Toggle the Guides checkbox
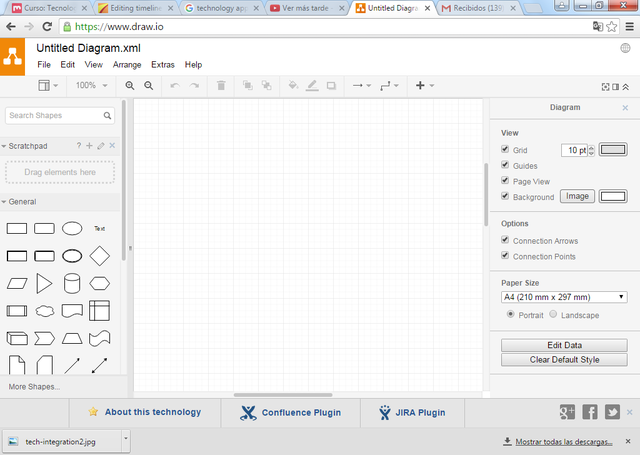The height and width of the screenshot is (455, 640). click(x=505, y=164)
